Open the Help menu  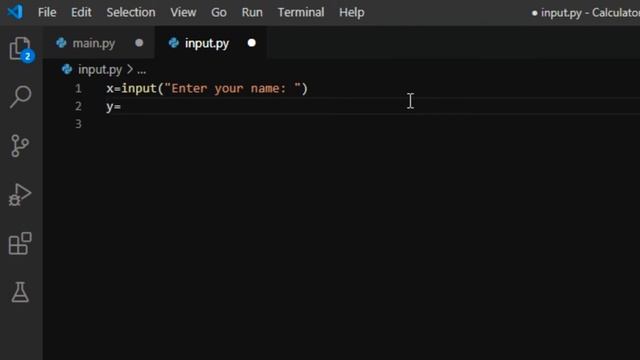[351, 12]
